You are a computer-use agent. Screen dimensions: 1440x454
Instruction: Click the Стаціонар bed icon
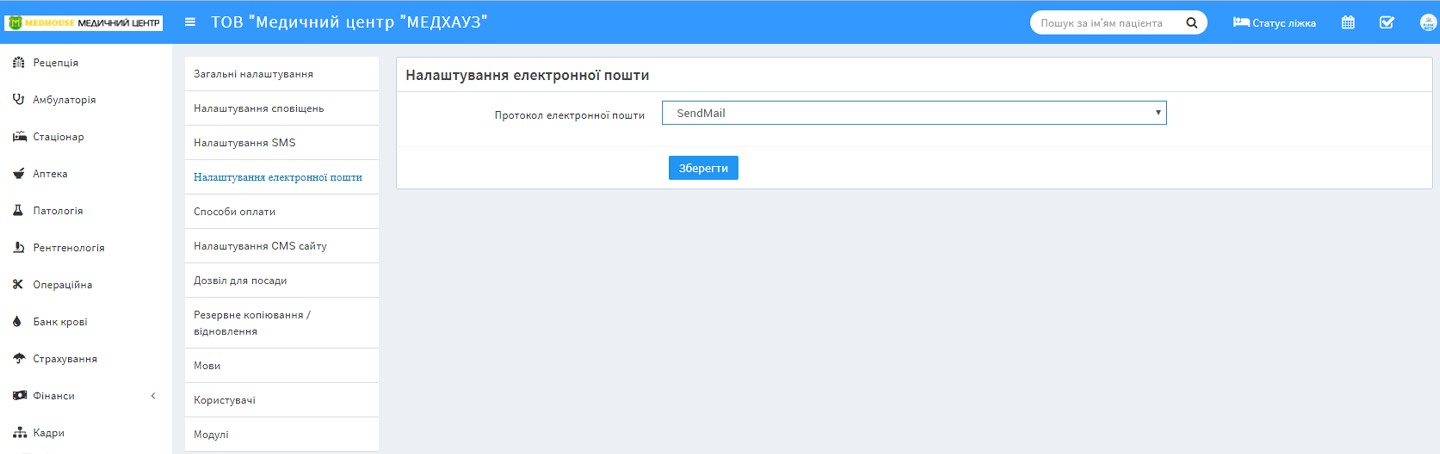pos(18,137)
